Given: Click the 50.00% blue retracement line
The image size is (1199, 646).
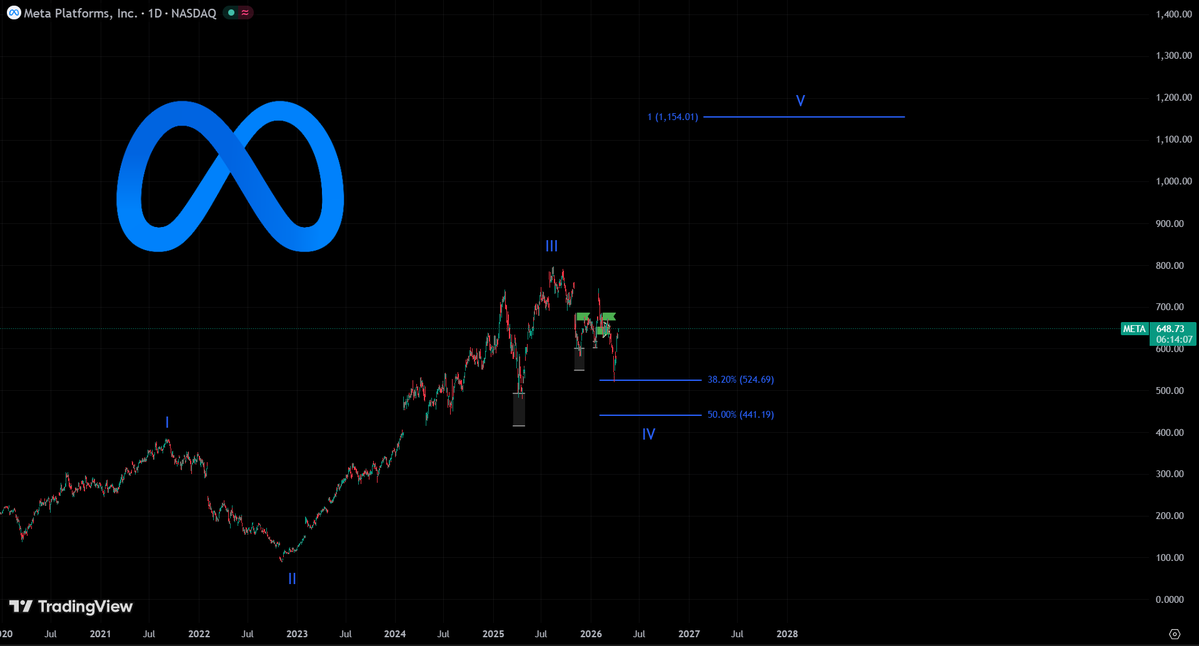Looking at the screenshot, I should pyautogui.click(x=650, y=415).
